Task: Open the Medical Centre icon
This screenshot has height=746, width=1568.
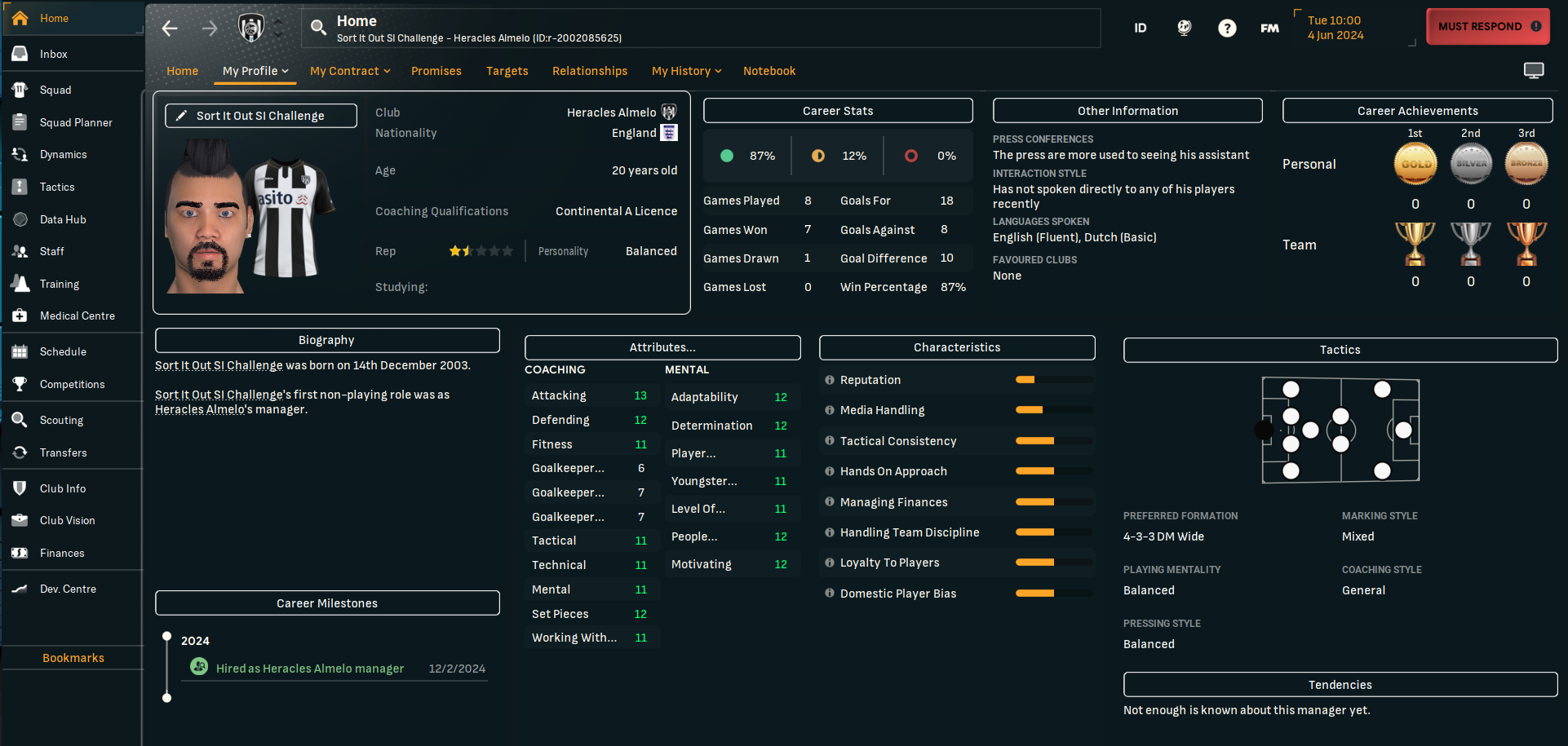Action: pos(20,316)
